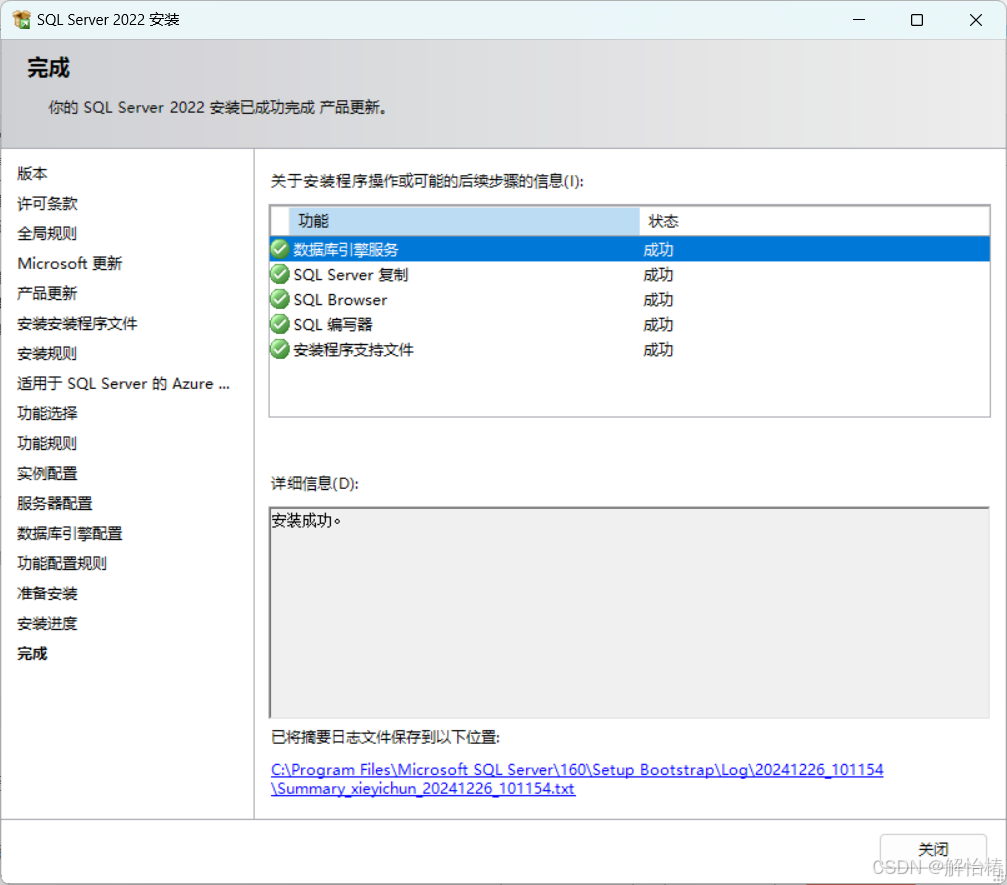Open the summary log file link
The width and height of the screenshot is (1007, 885).
tap(577, 779)
